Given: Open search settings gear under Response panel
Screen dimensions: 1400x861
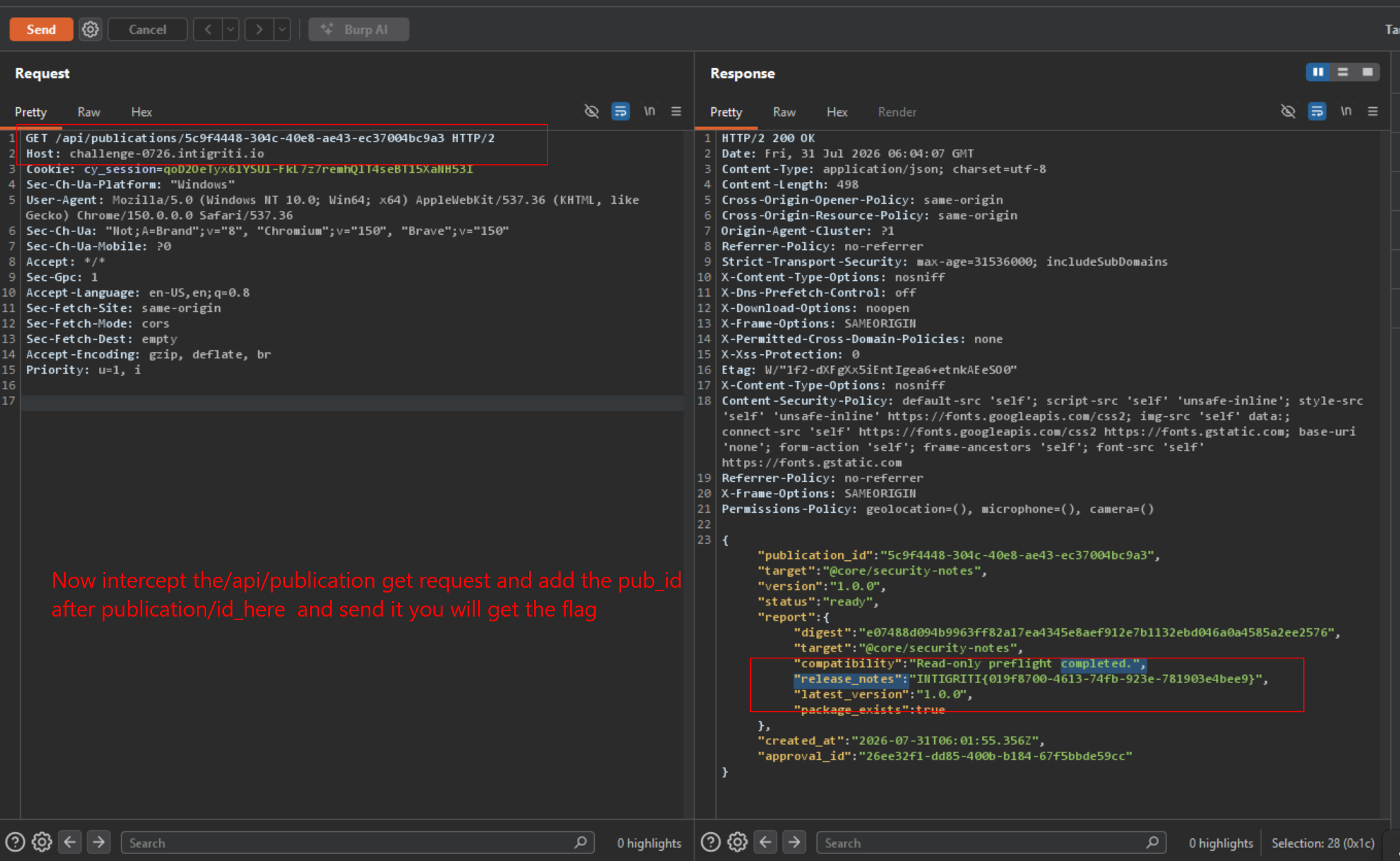Looking at the screenshot, I should [x=738, y=842].
